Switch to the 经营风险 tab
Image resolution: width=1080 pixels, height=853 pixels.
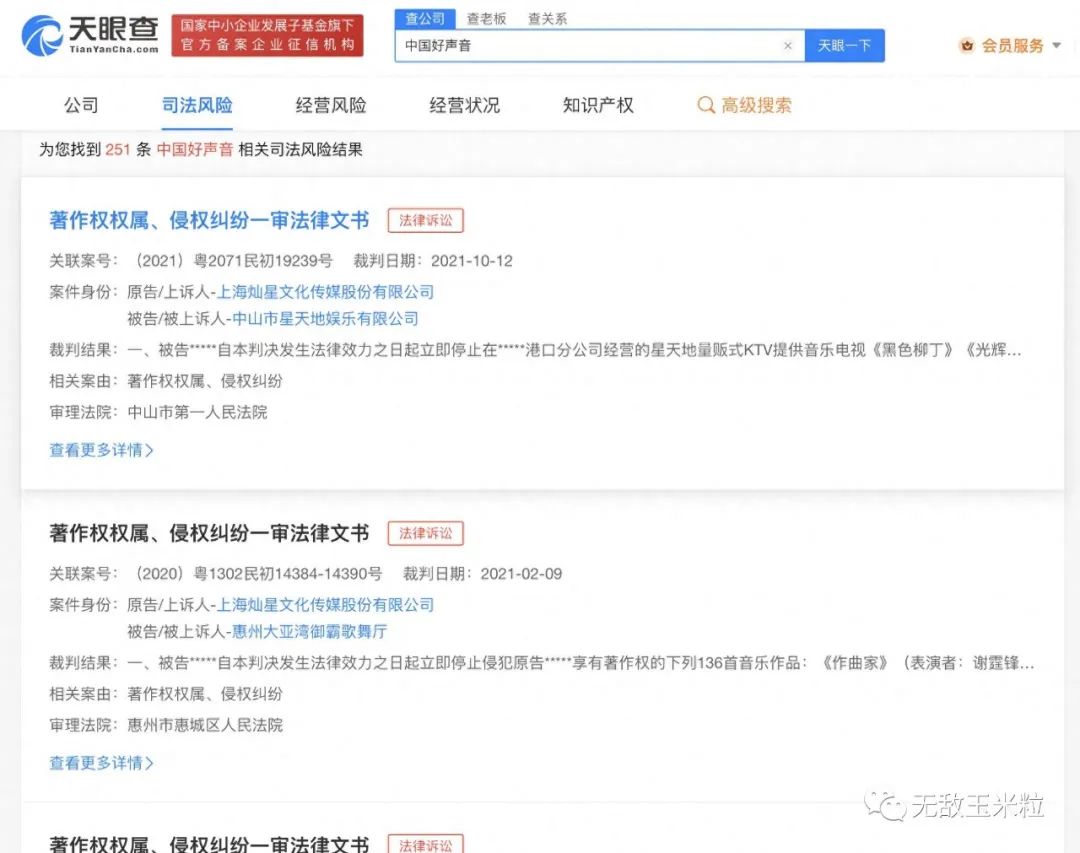point(331,105)
